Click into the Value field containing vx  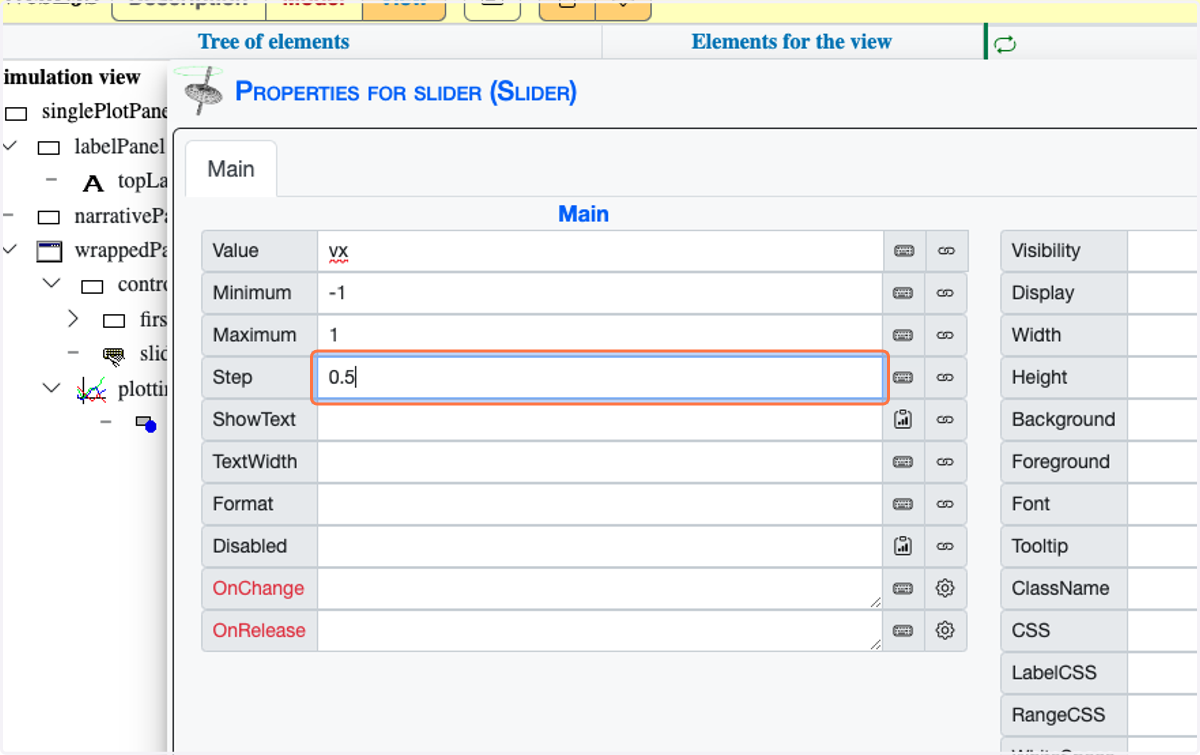600,251
